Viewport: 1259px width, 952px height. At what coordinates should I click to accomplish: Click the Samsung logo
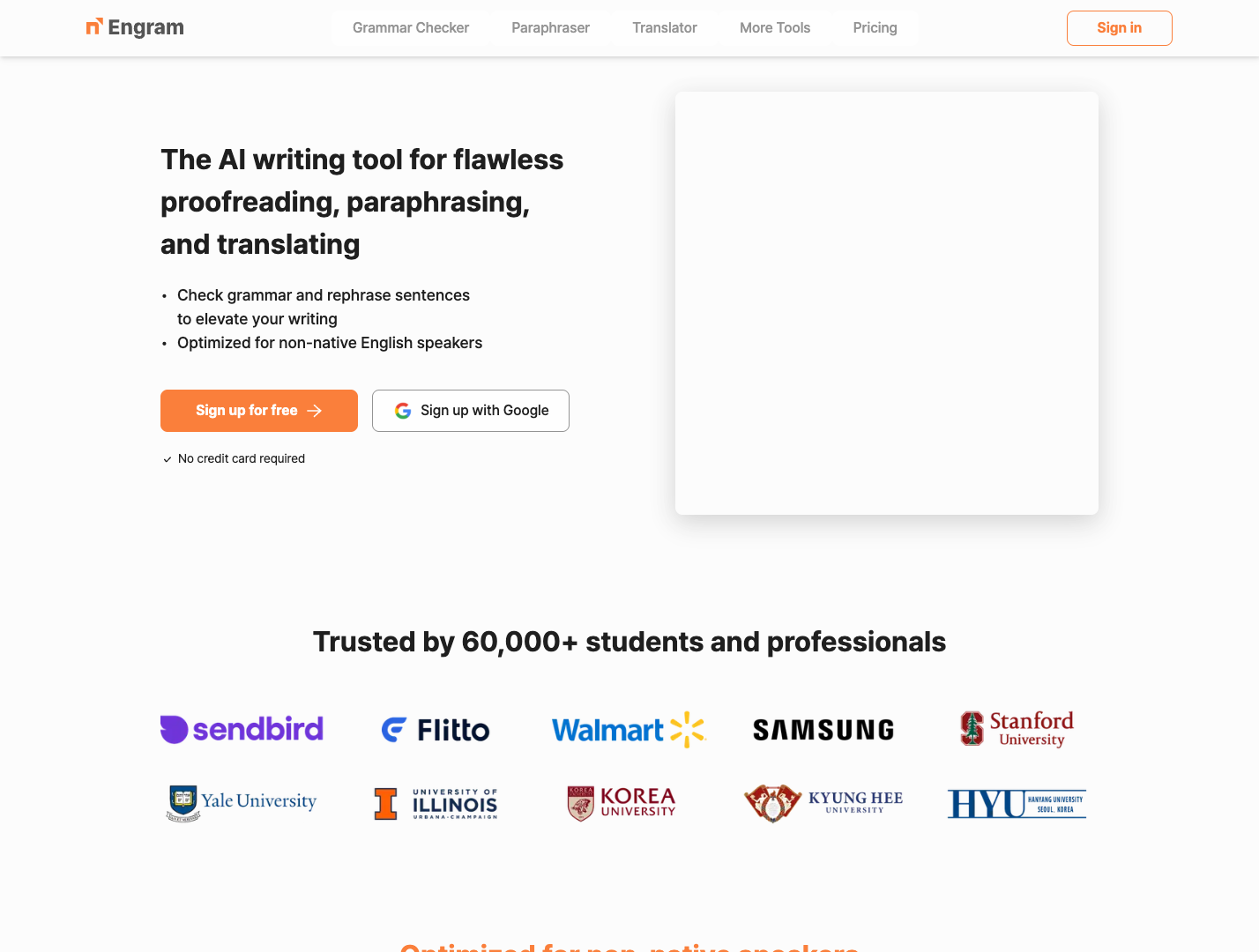click(x=823, y=730)
